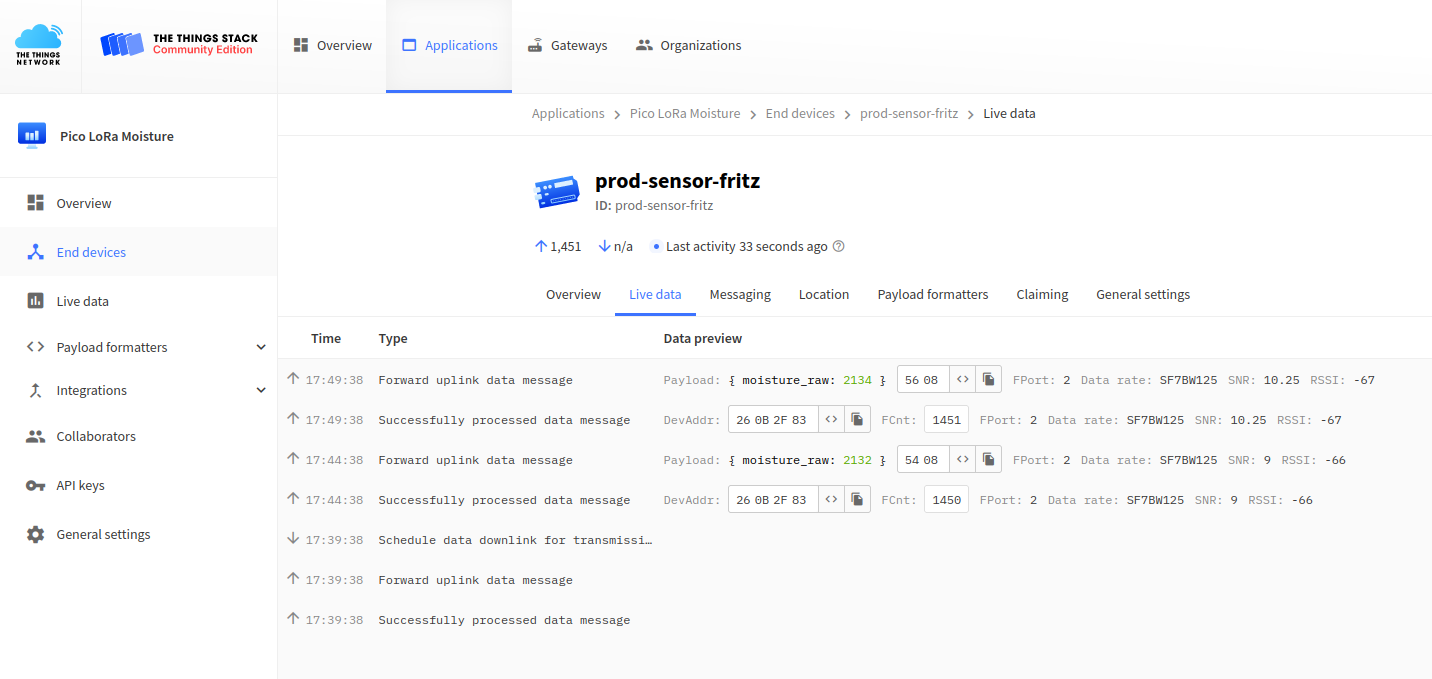The height and width of the screenshot is (679, 1432).
Task: Expand the Integrations sidebar menu
Action: (261, 390)
